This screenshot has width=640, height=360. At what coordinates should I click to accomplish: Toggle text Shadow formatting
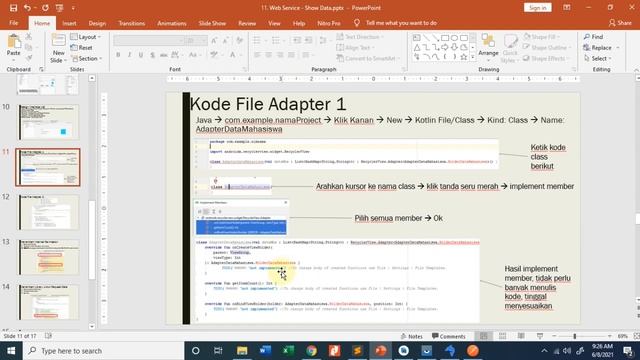pos(152,55)
